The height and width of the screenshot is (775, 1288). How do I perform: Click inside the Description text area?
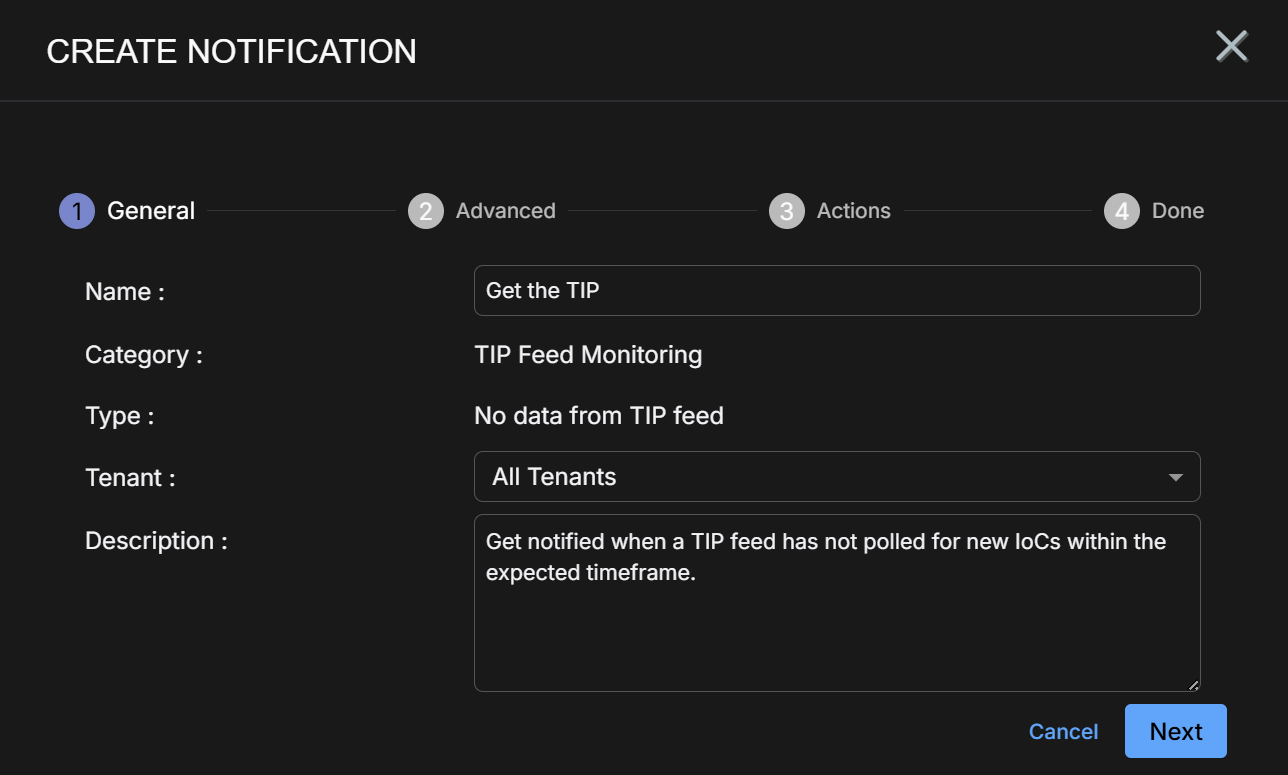[x=836, y=620]
